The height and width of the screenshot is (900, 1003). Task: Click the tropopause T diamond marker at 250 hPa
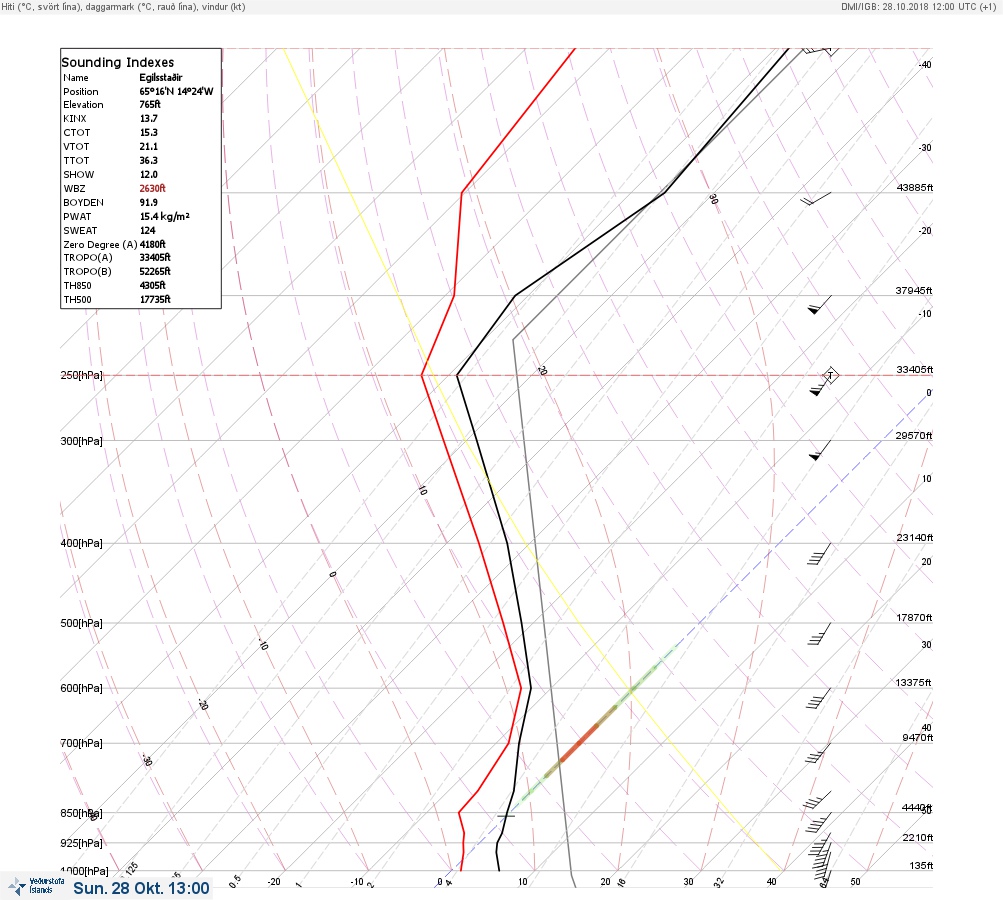click(x=830, y=376)
